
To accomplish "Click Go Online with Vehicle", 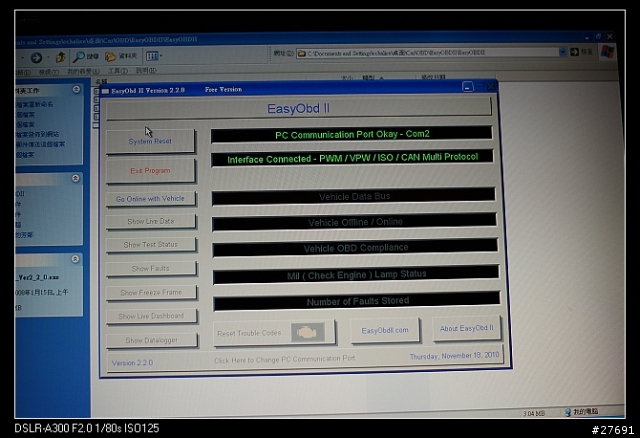I will point(151,199).
